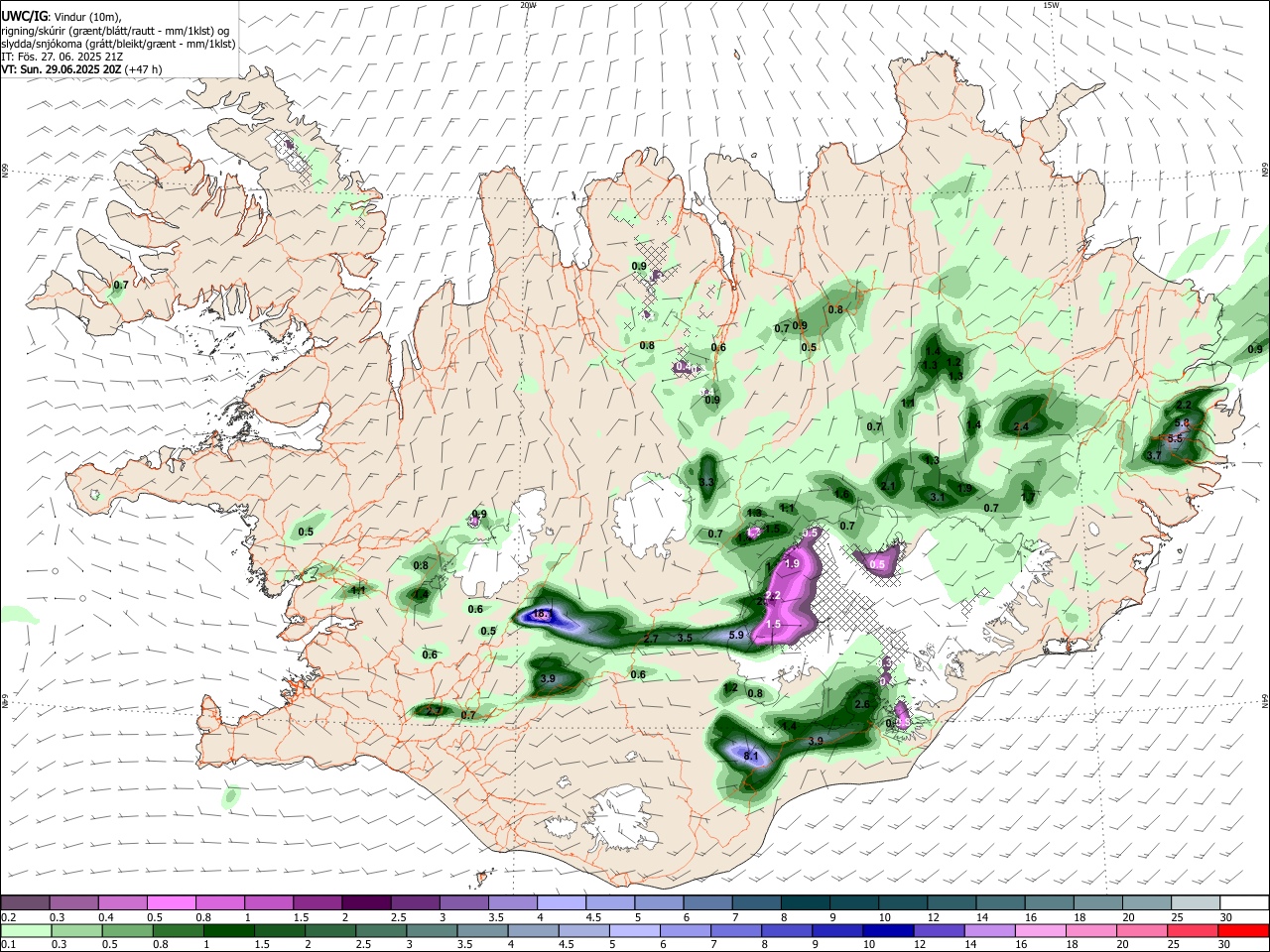Click the 18.1 precipitation maximum value
The width and height of the screenshot is (1270, 952).
point(542,615)
